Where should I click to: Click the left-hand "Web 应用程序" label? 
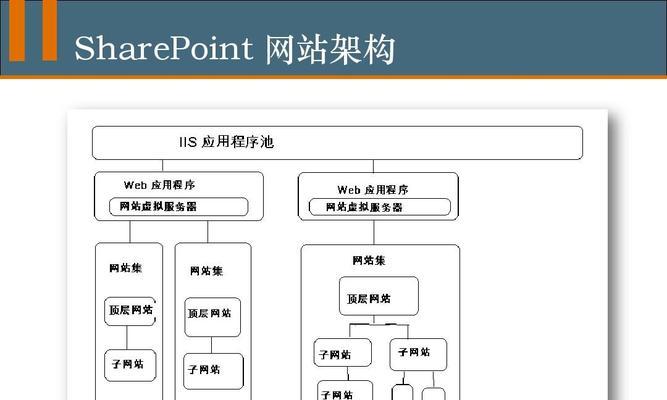pos(160,185)
